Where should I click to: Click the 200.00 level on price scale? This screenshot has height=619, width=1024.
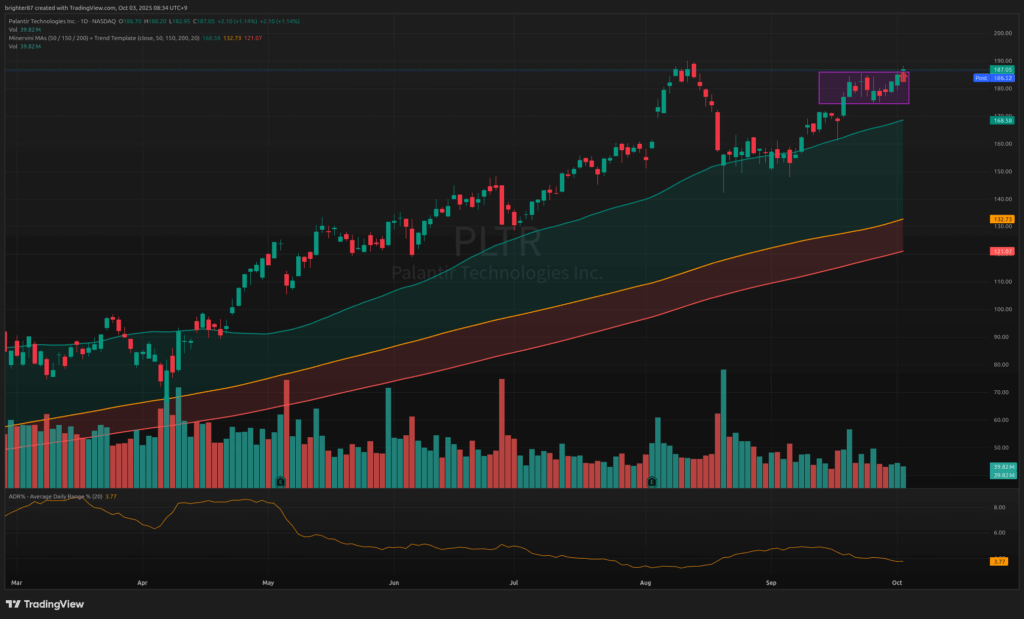(1002, 33)
